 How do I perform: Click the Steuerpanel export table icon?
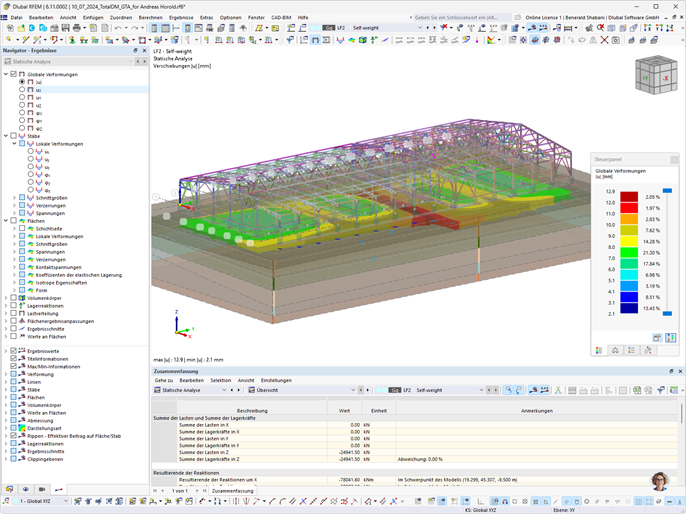click(657, 338)
